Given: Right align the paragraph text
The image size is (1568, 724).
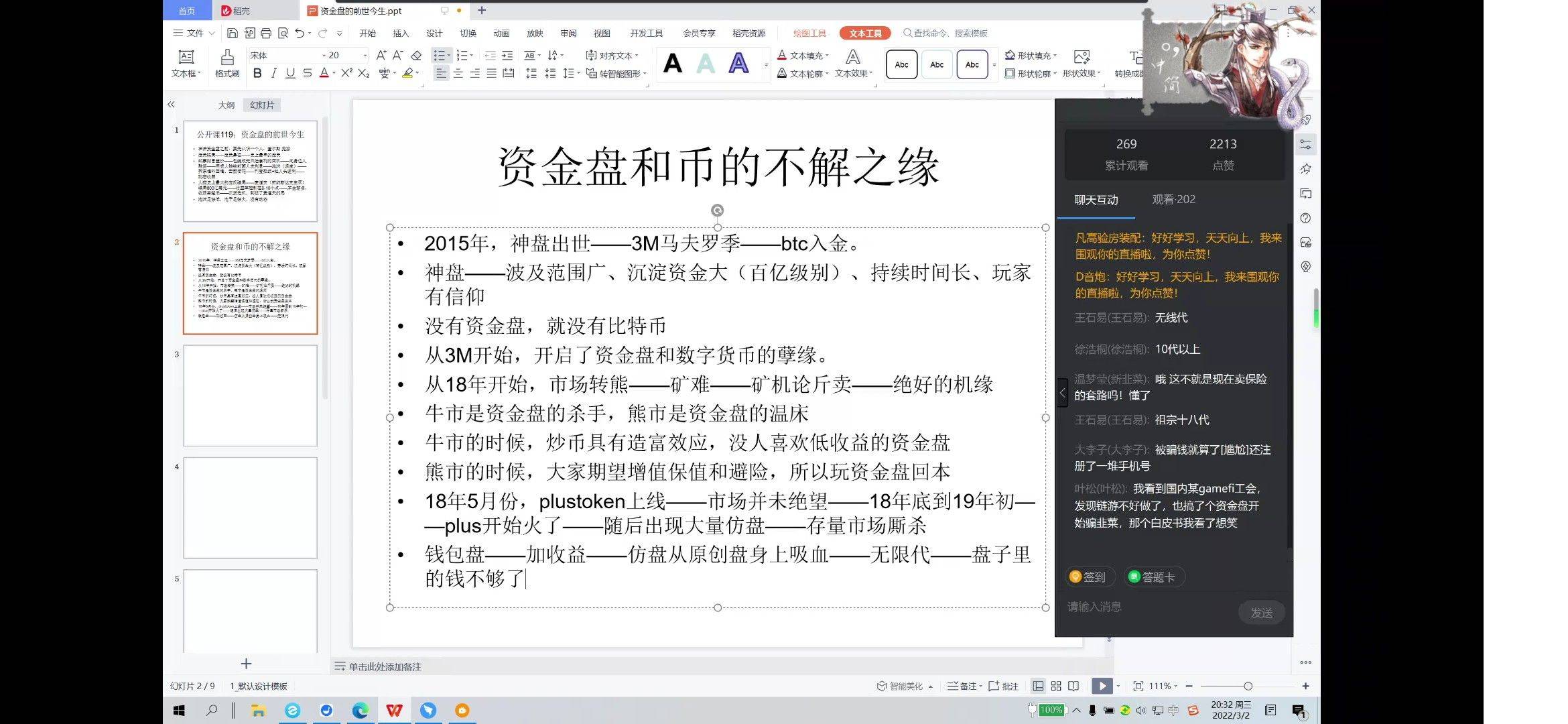Looking at the screenshot, I should click(x=475, y=73).
